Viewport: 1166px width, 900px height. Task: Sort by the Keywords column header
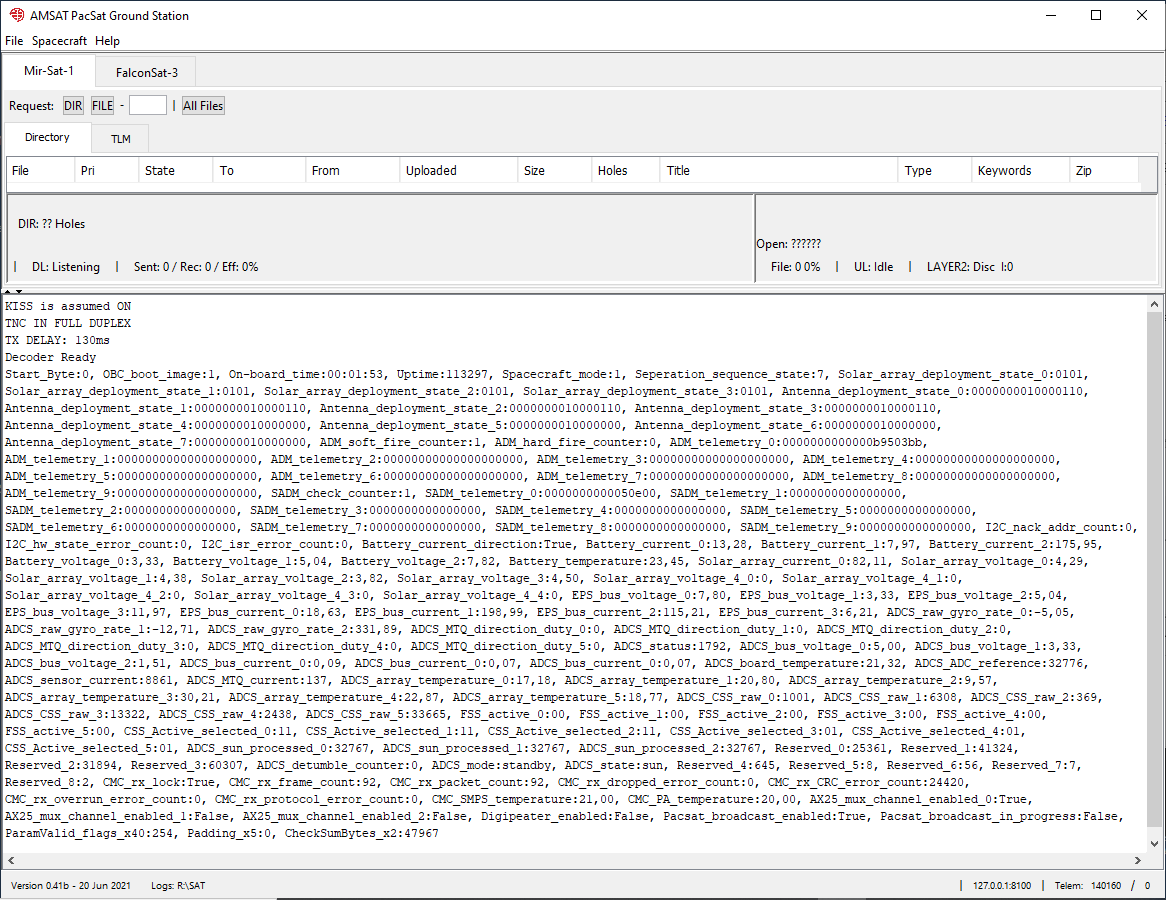[x=1020, y=170]
